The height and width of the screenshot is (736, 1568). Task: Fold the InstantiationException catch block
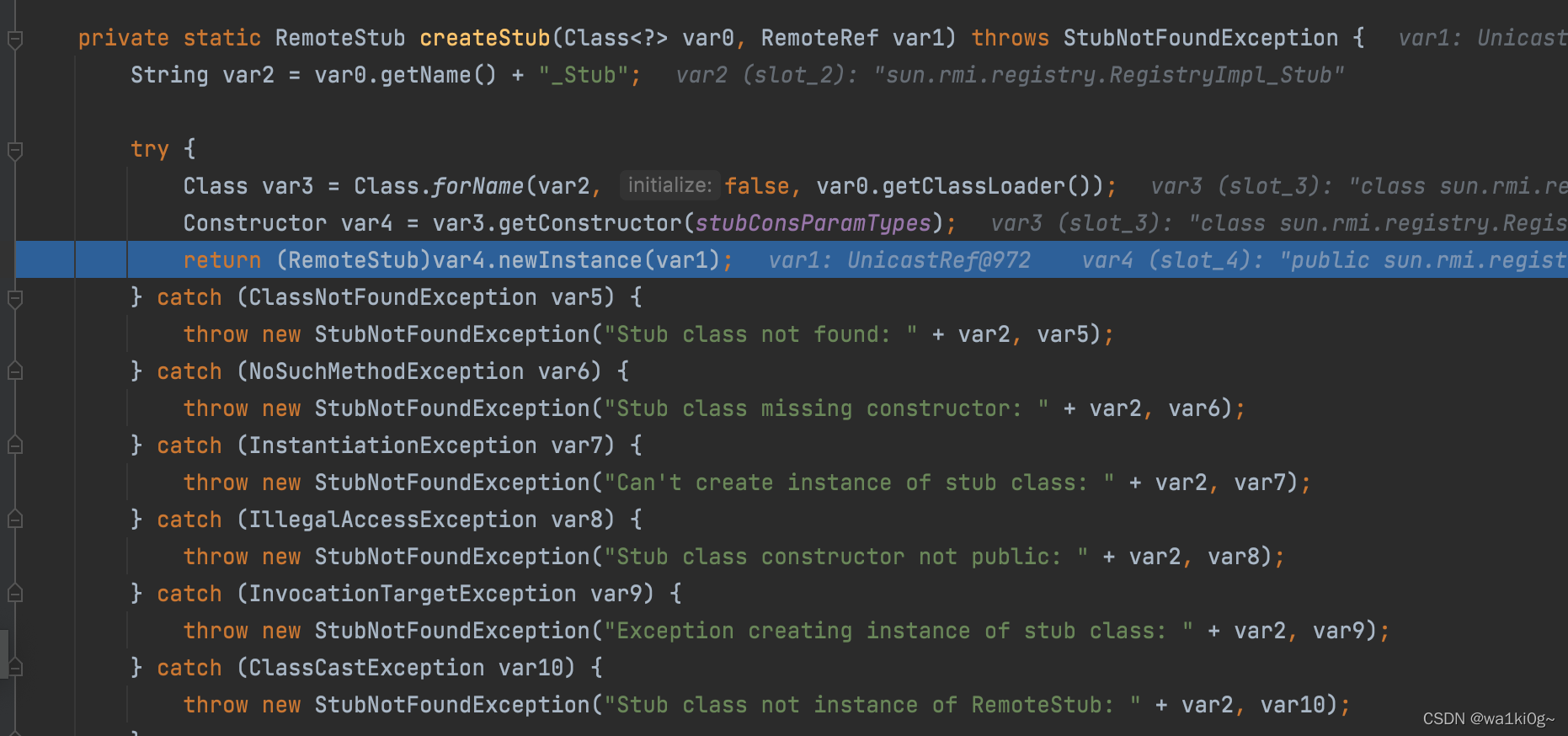(x=15, y=445)
